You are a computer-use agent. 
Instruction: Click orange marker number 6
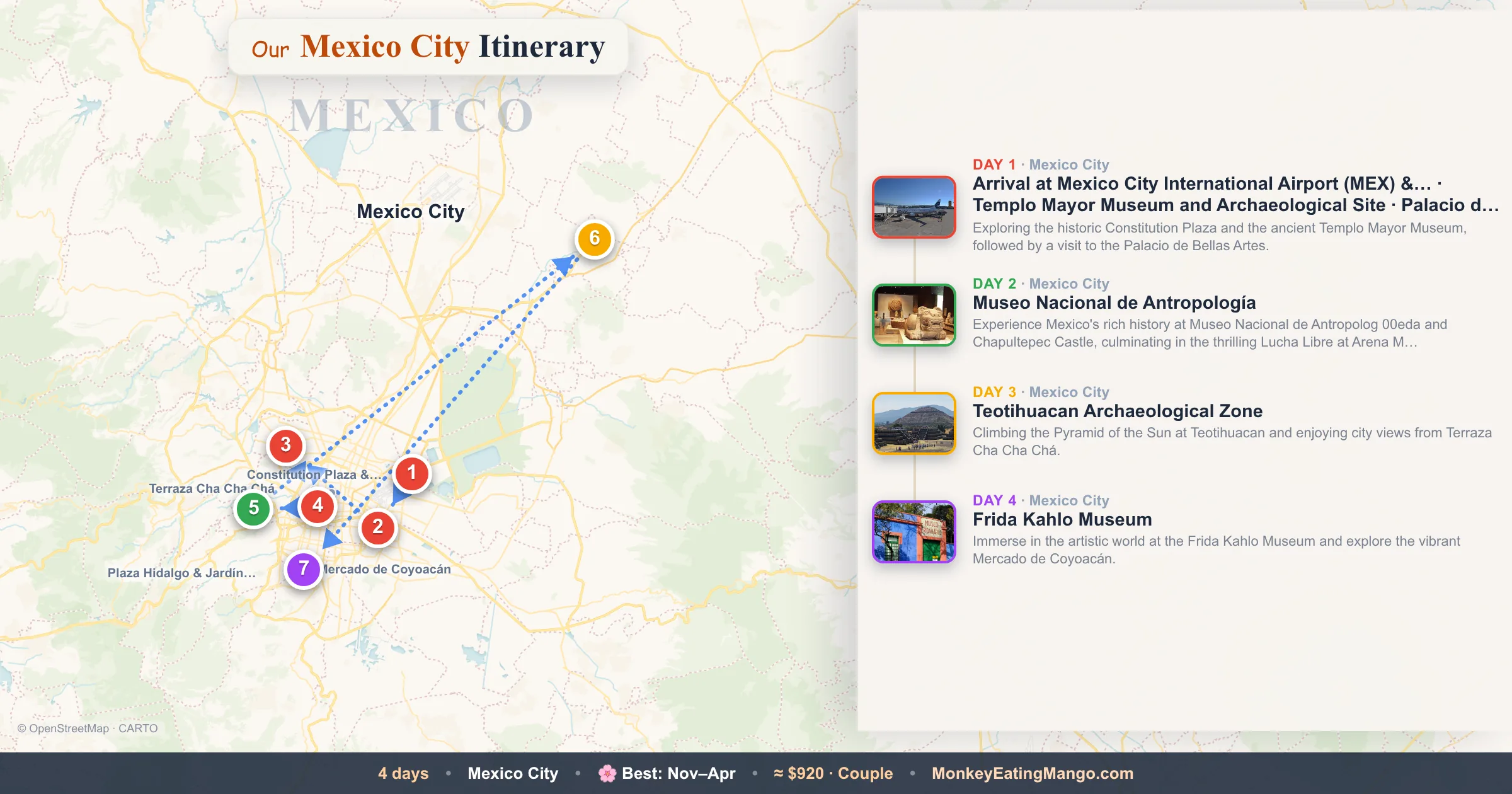click(594, 239)
